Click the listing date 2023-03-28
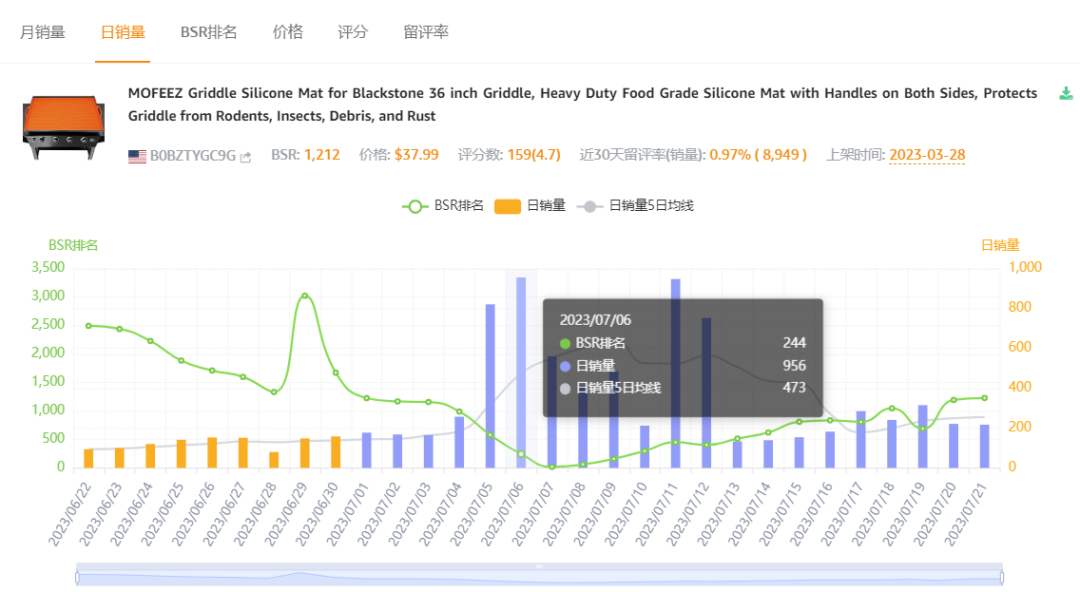The image size is (1080, 592). tap(927, 155)
